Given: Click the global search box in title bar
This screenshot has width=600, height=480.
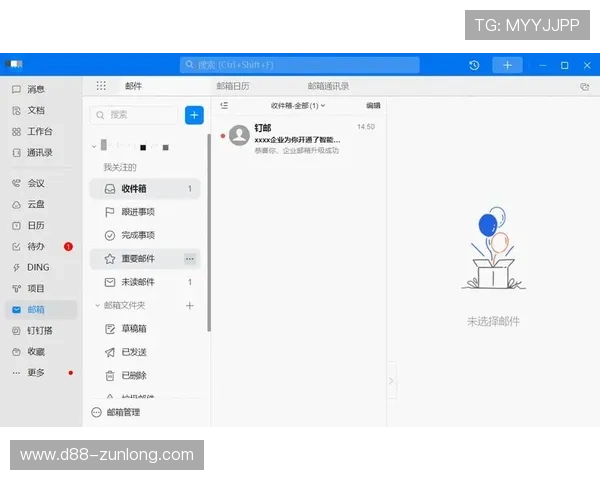Looking at the screenshot, I should [x=300, y=65].
